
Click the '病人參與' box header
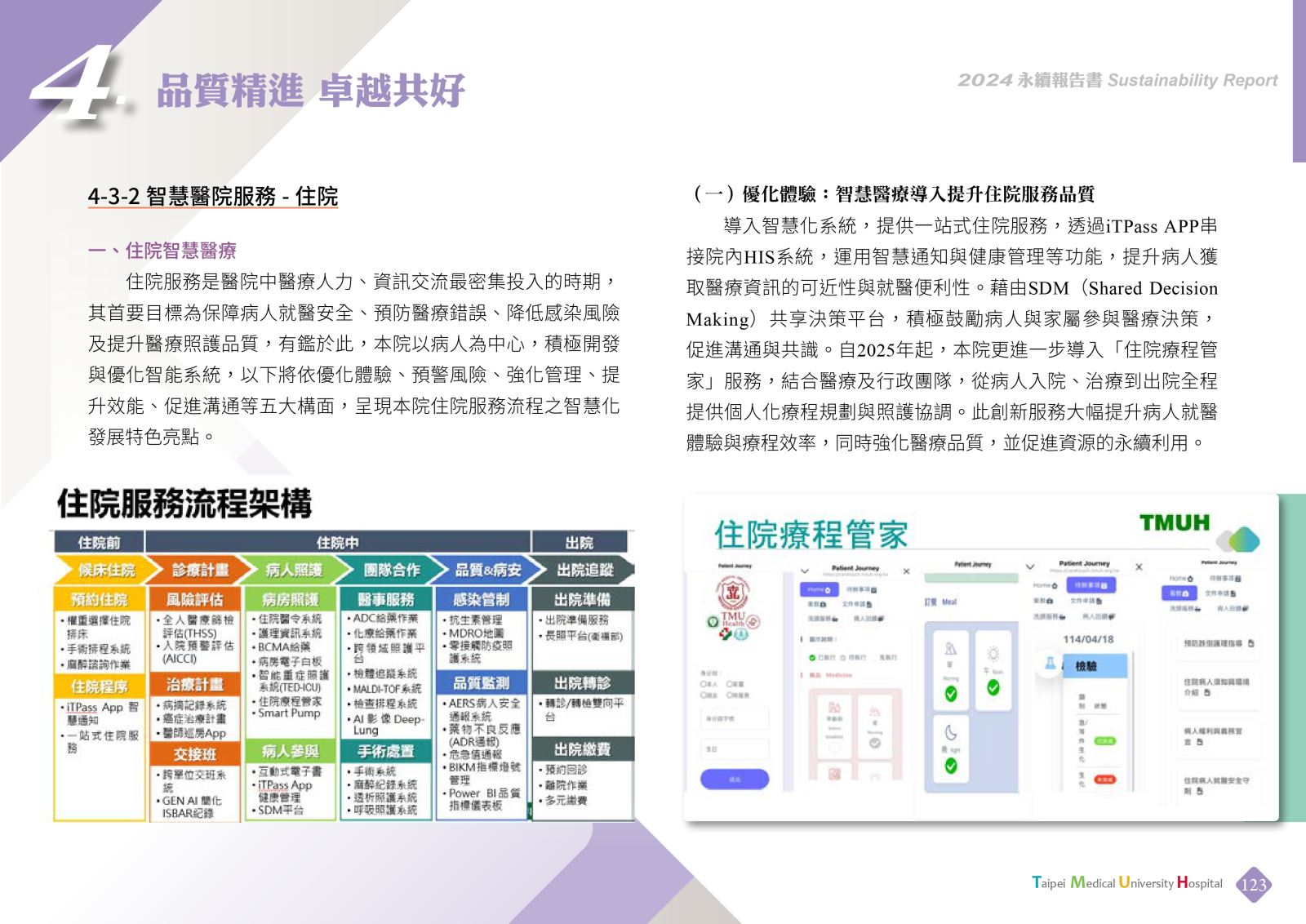290,751
